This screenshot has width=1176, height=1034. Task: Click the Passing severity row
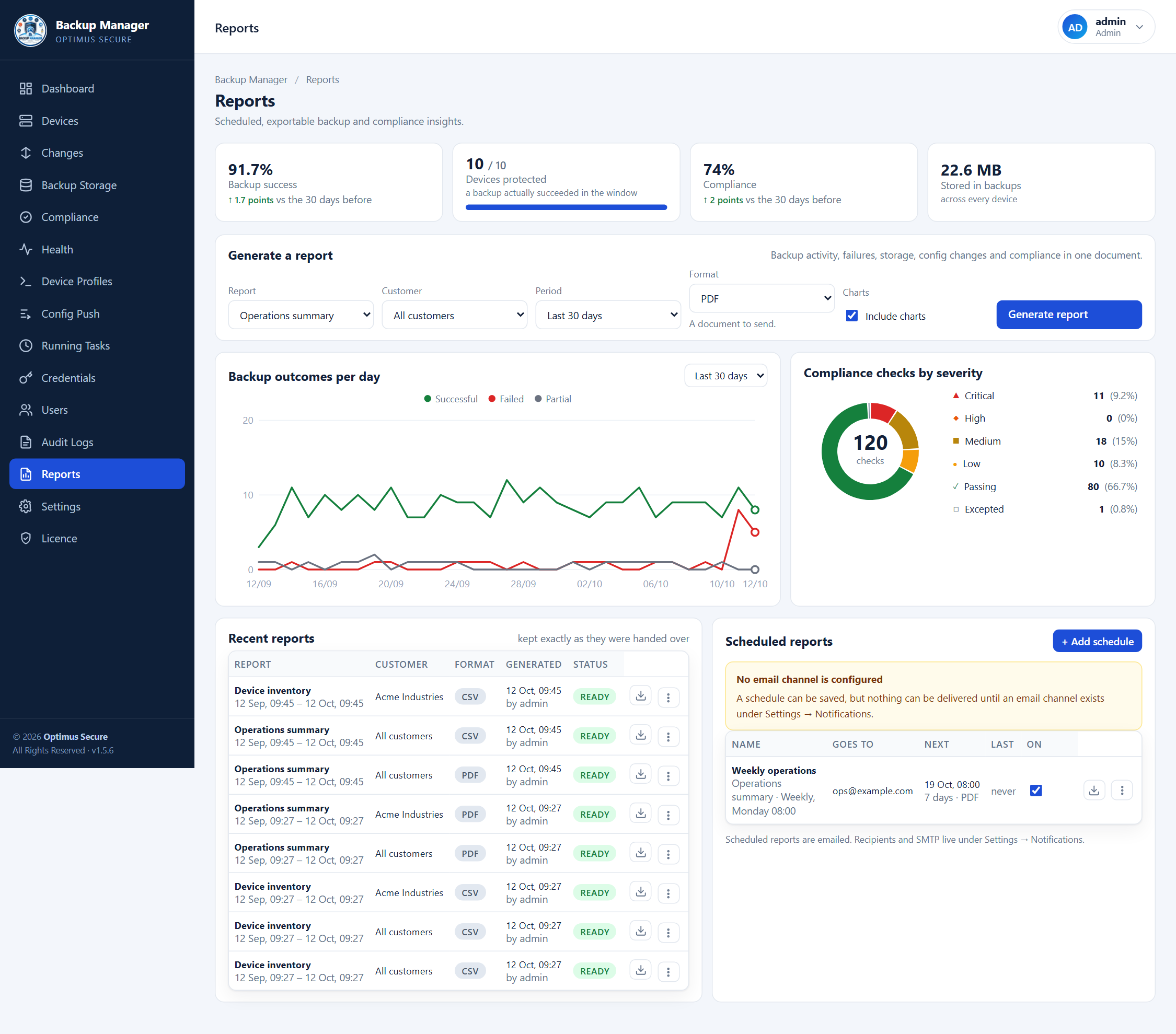(x=1044, y=486)
